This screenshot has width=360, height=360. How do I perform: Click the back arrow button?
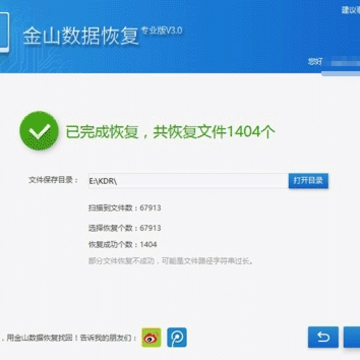(x=323, y=337)
